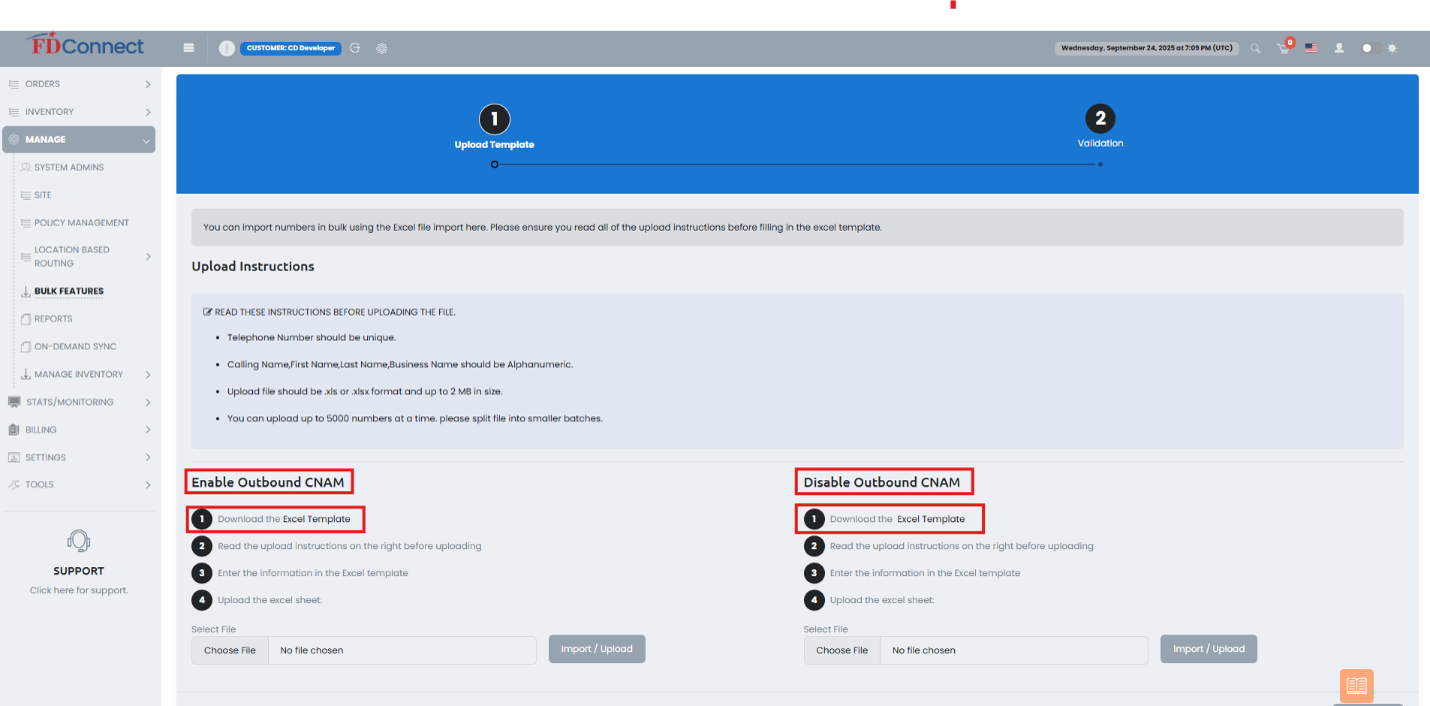Click the Tools wrench icon in the sidebar

pos(14,484)
